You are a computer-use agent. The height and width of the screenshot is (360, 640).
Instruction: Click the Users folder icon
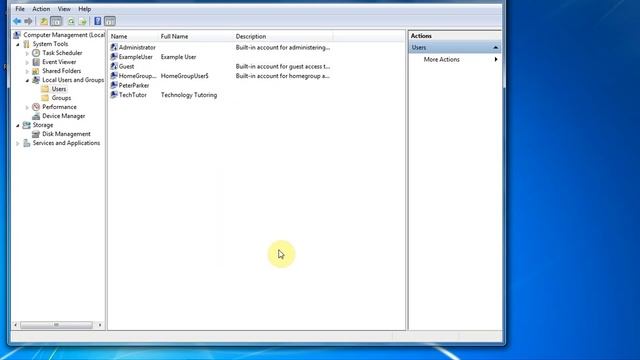pos(45,89)
